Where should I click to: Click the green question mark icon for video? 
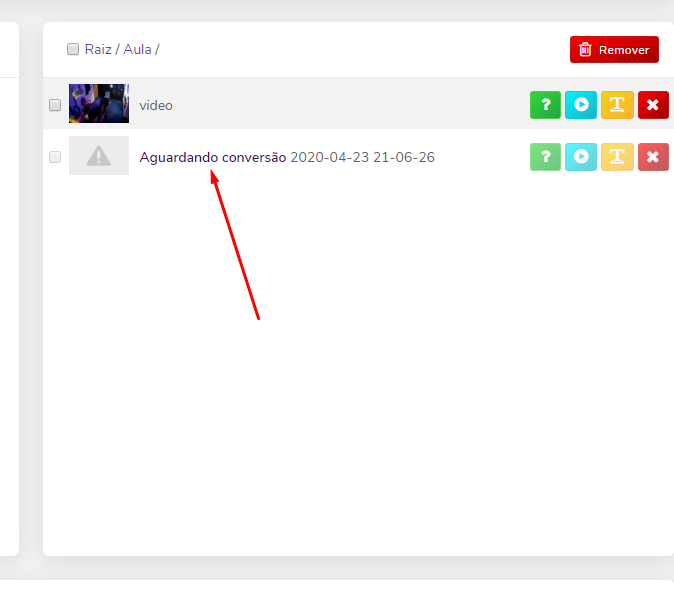coord(545,105)
